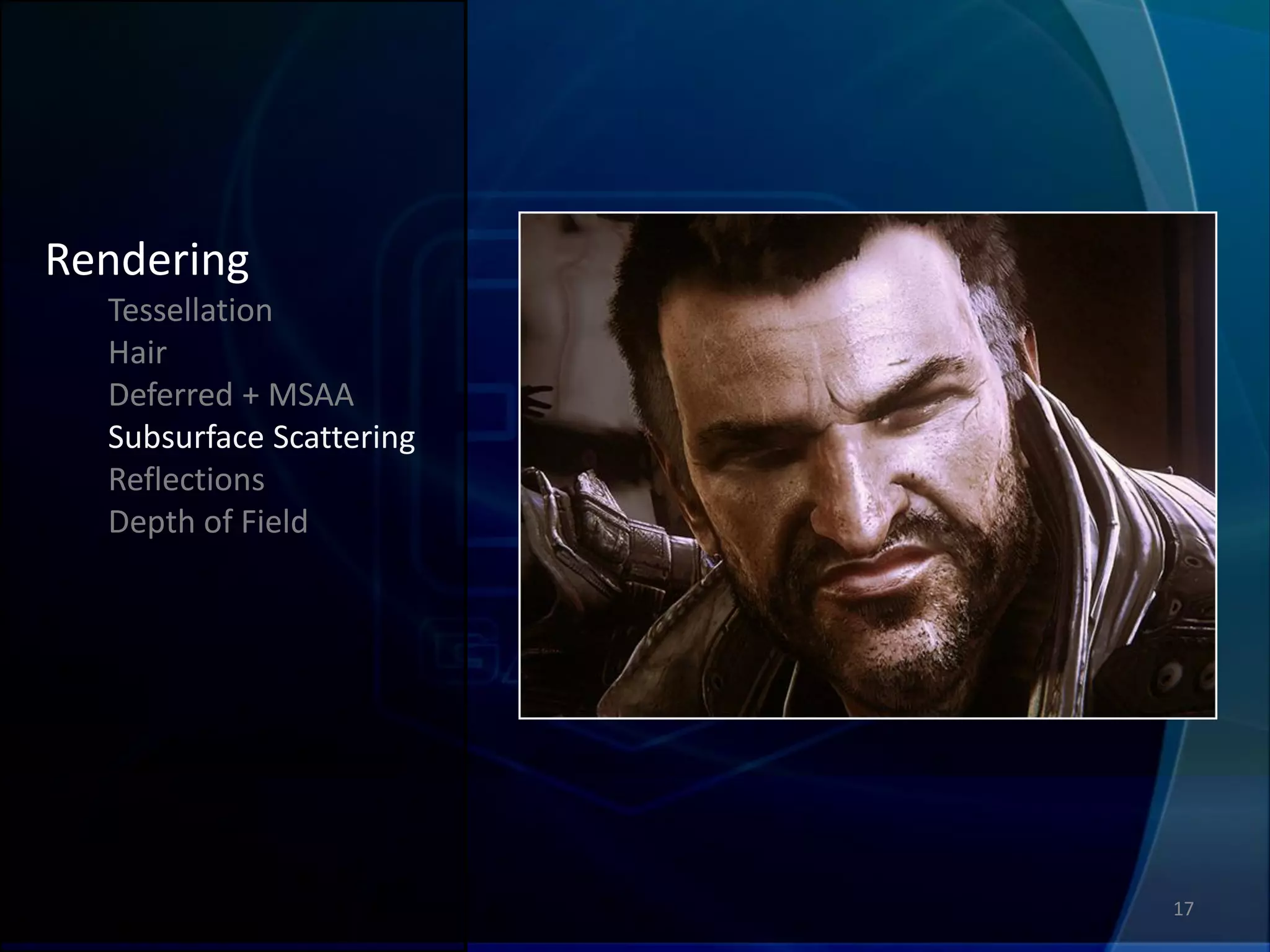The image size is (1270, 952).
Task: Select the Hair list entry
Action: (138, 352)
